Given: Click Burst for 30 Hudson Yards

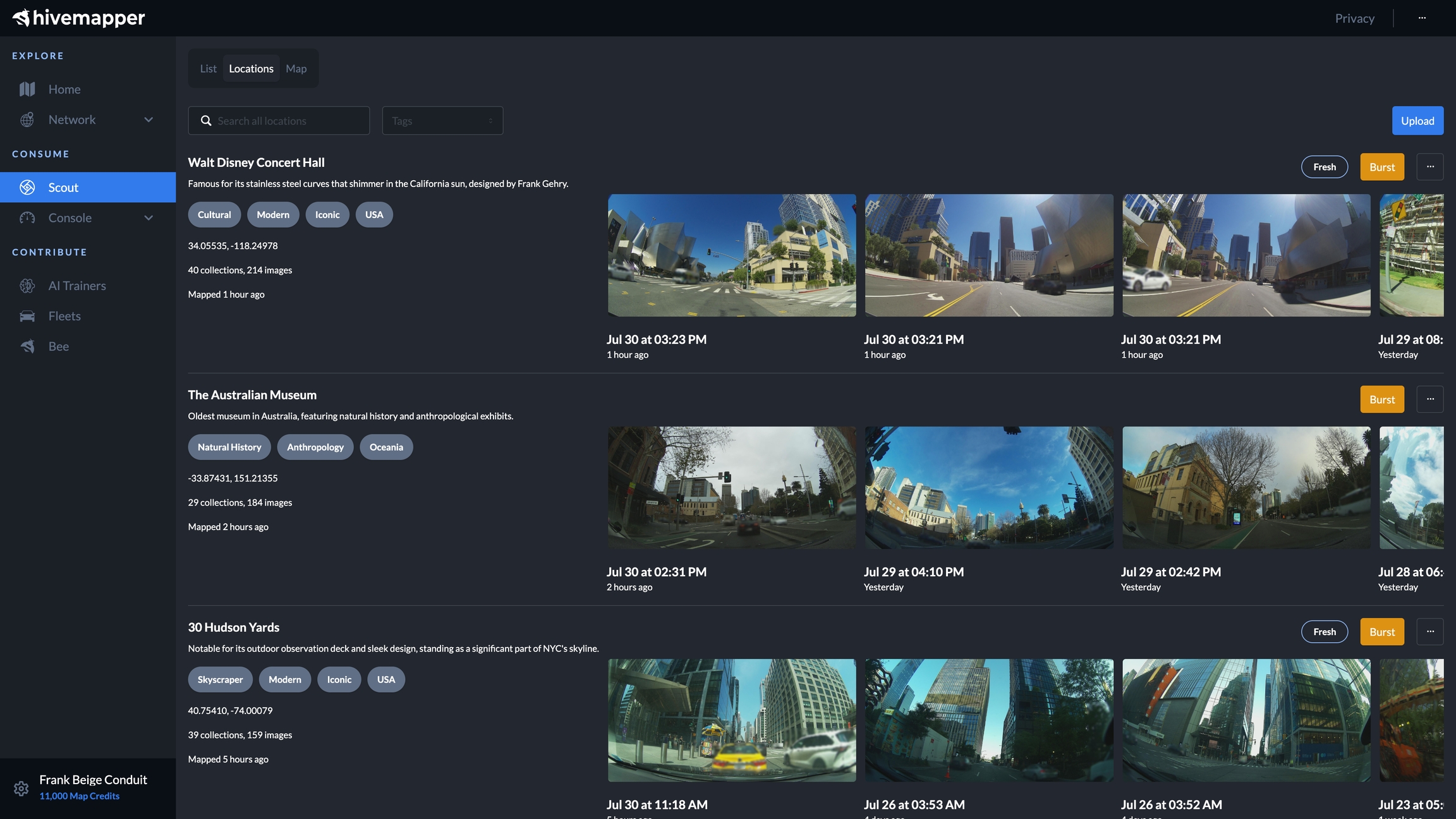Looking at the screenshot, I should [x=1382, y=632].
